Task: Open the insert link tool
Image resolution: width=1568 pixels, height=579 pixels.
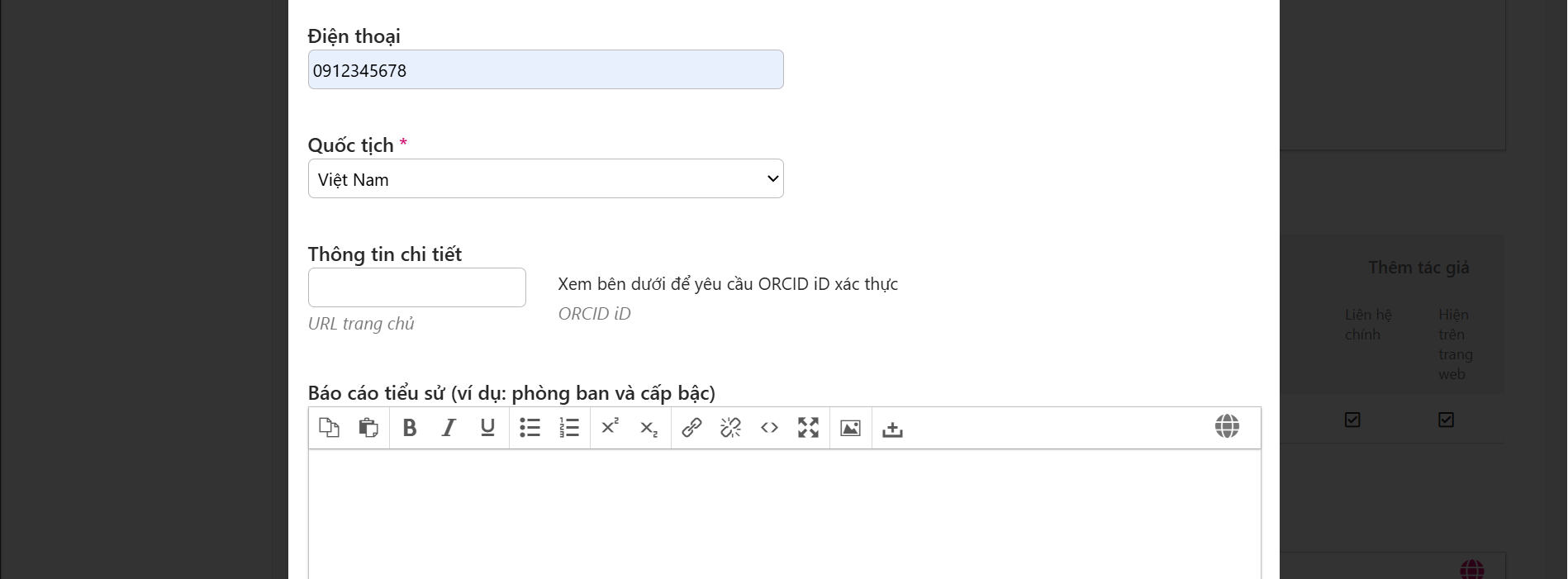Action: point(691,428)
